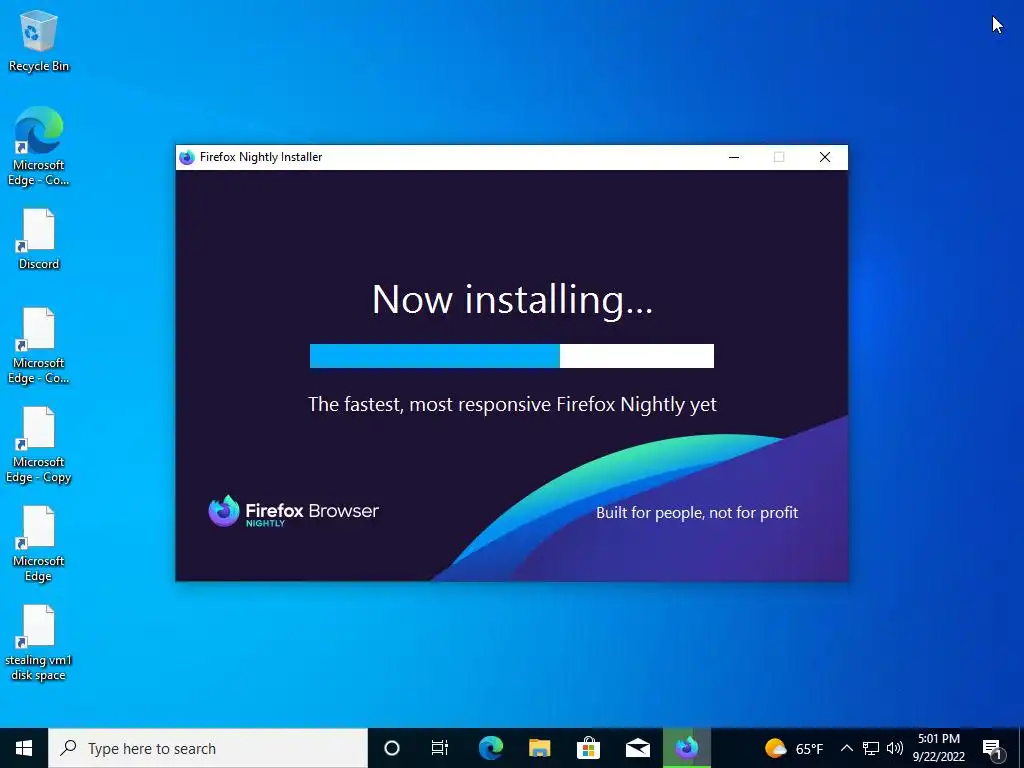Click "Built for people, not for profit" text
The height and width of the screenshot is (768, 1024).
click(x=697, y=513)
